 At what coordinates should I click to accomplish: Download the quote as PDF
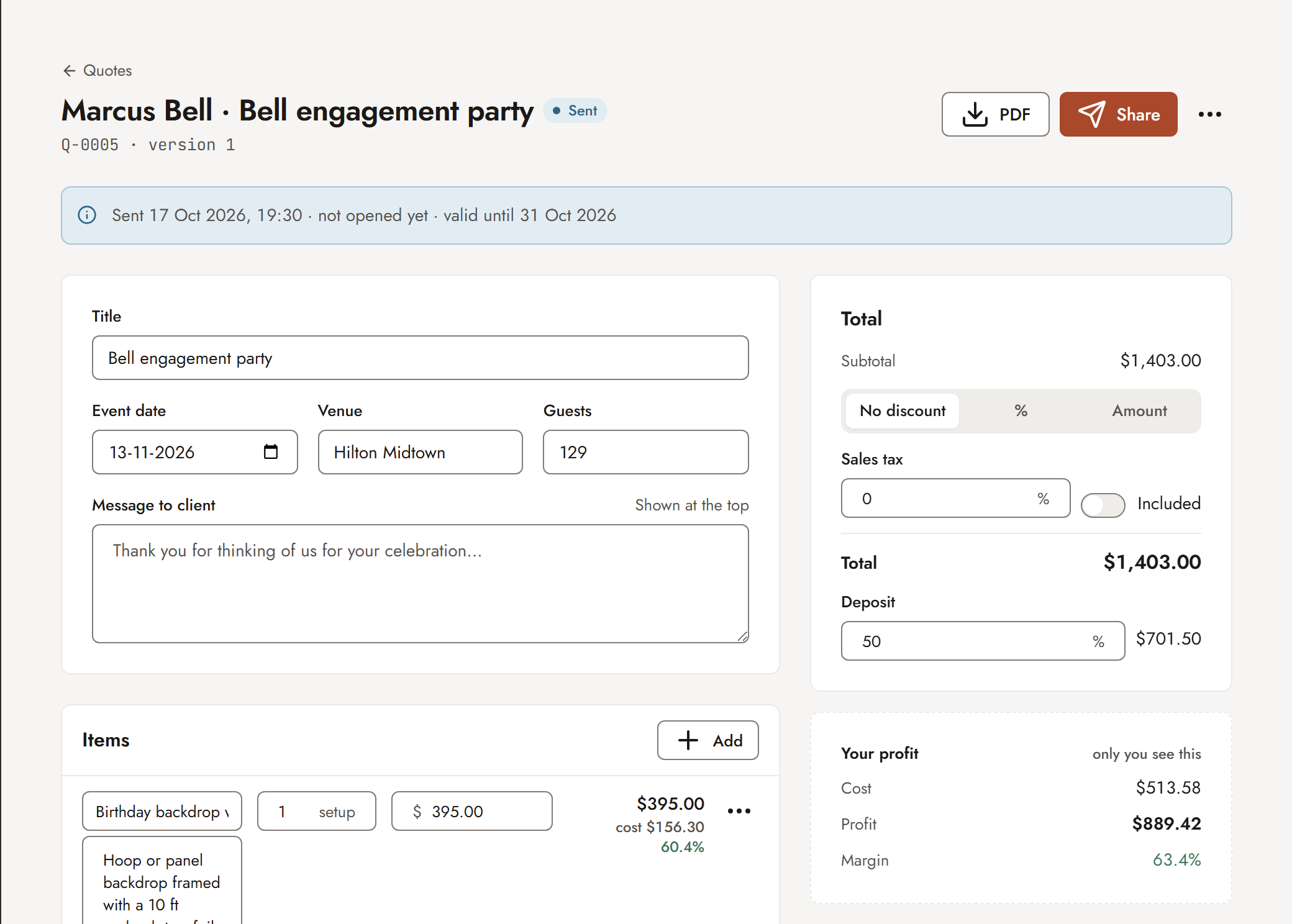pos(995,114)
